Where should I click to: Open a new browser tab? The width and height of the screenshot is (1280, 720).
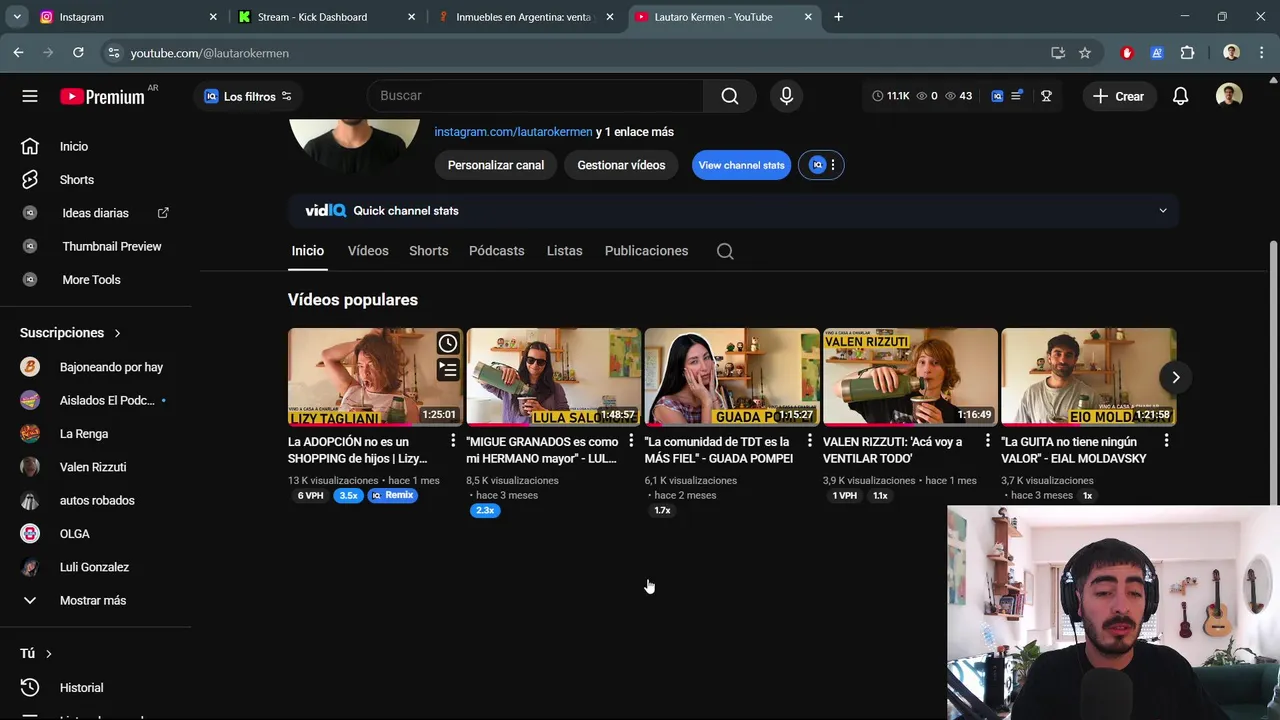click(x=838, y=17)
